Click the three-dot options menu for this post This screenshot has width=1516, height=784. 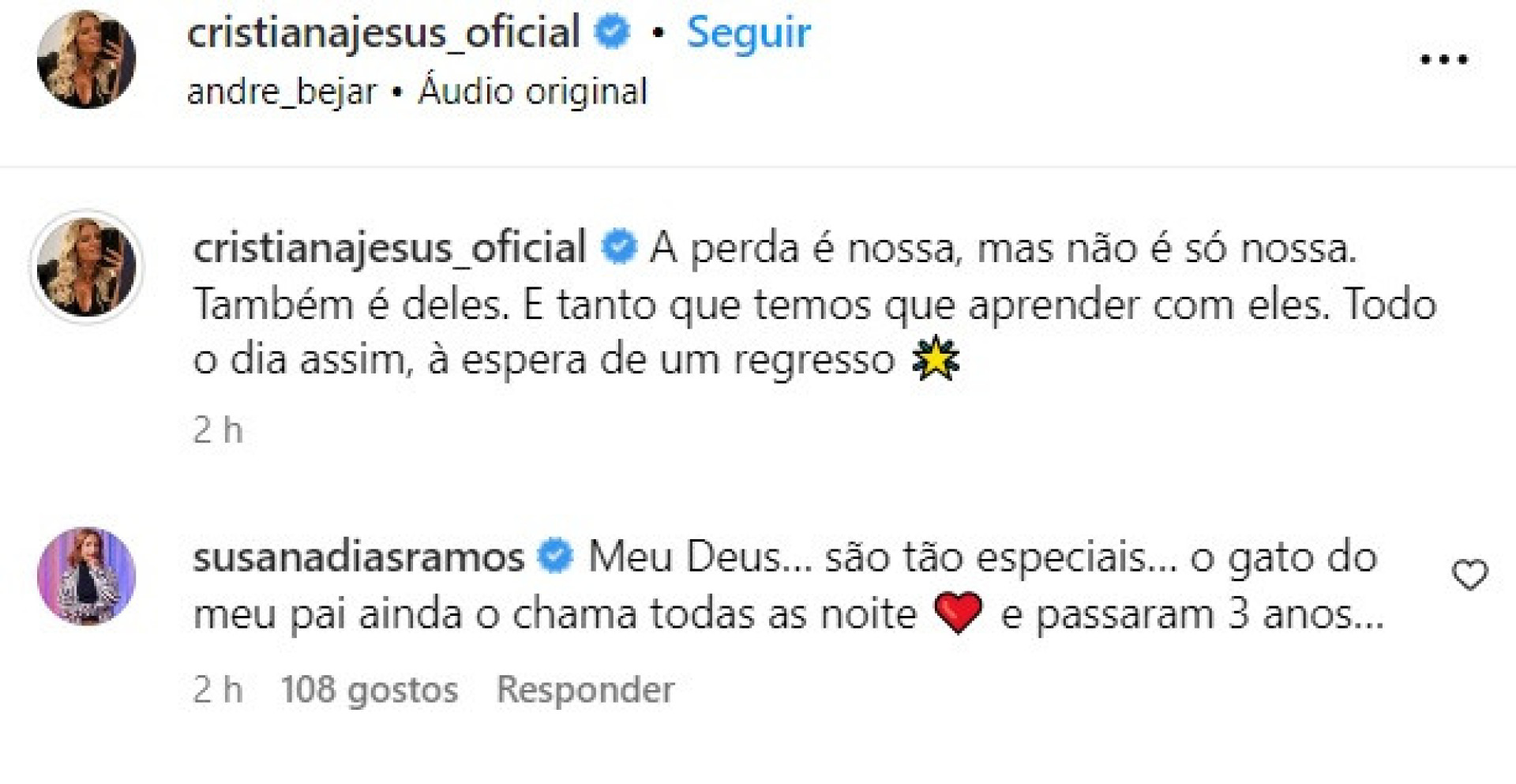tap(1445, 58)
